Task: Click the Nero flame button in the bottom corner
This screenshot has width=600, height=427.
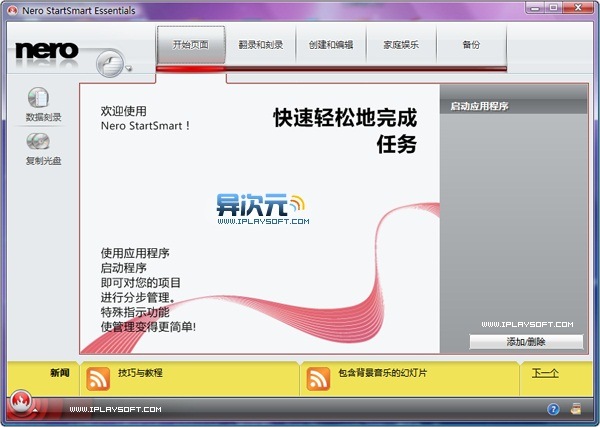Action: coord(21,402)
